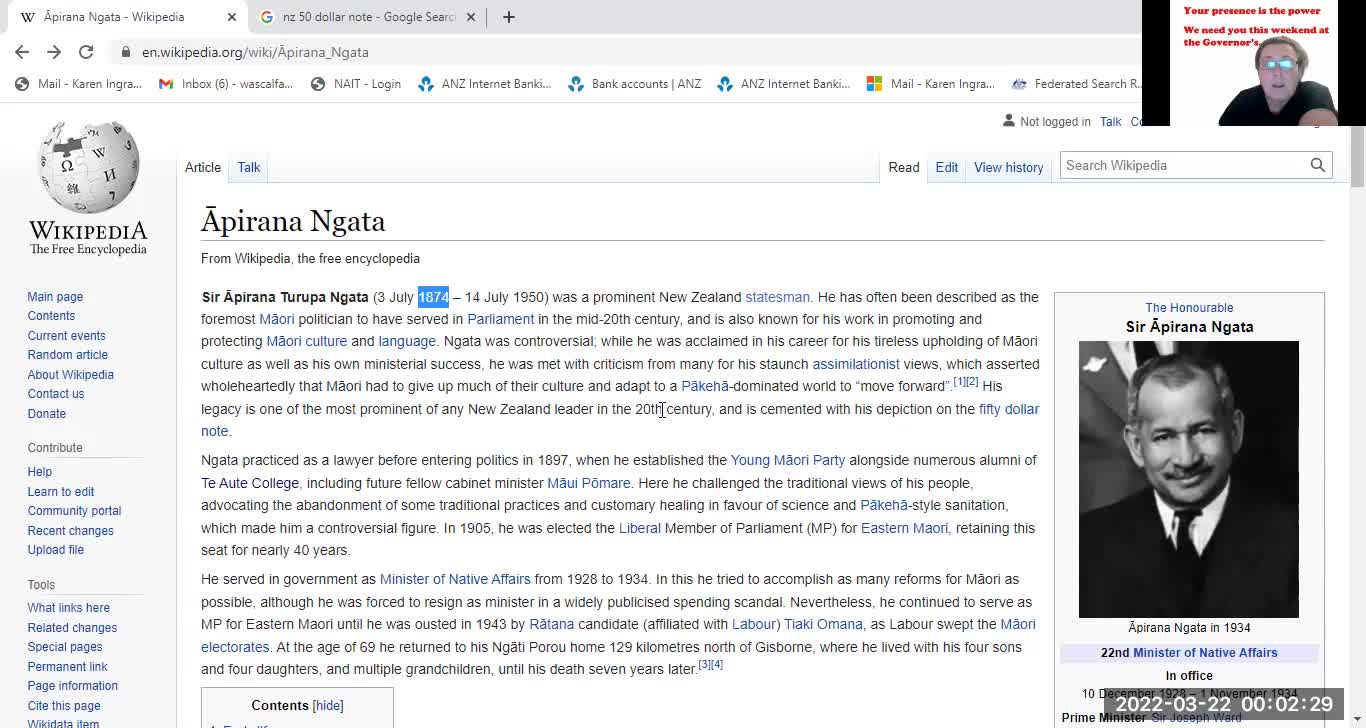1366x728 pixels.
Task: Open a Random article
Action: click(67, 355)
